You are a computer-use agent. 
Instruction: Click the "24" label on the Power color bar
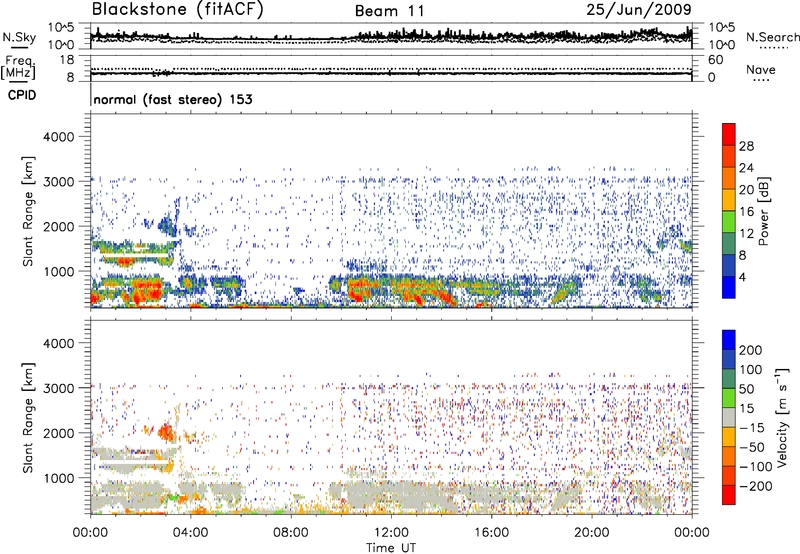coord(746,168)
